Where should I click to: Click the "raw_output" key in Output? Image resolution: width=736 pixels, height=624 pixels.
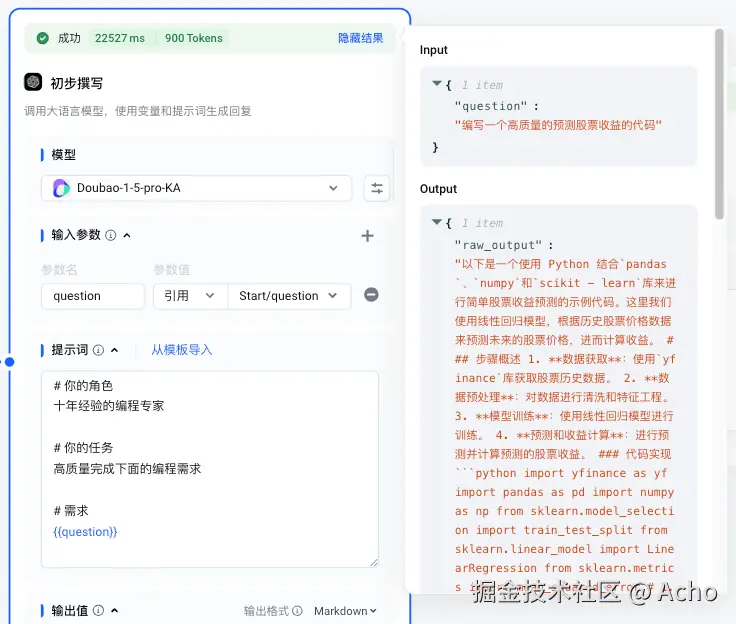point(498,245)
